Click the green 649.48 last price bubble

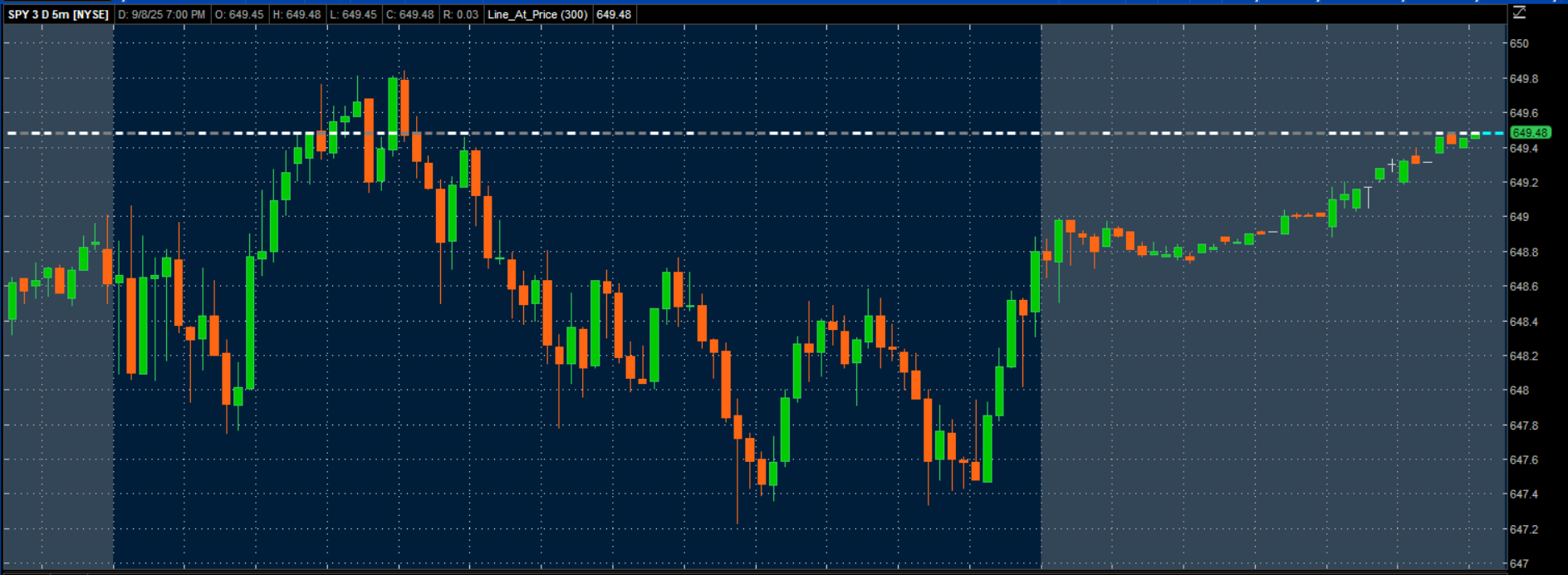click(1529, 133)
